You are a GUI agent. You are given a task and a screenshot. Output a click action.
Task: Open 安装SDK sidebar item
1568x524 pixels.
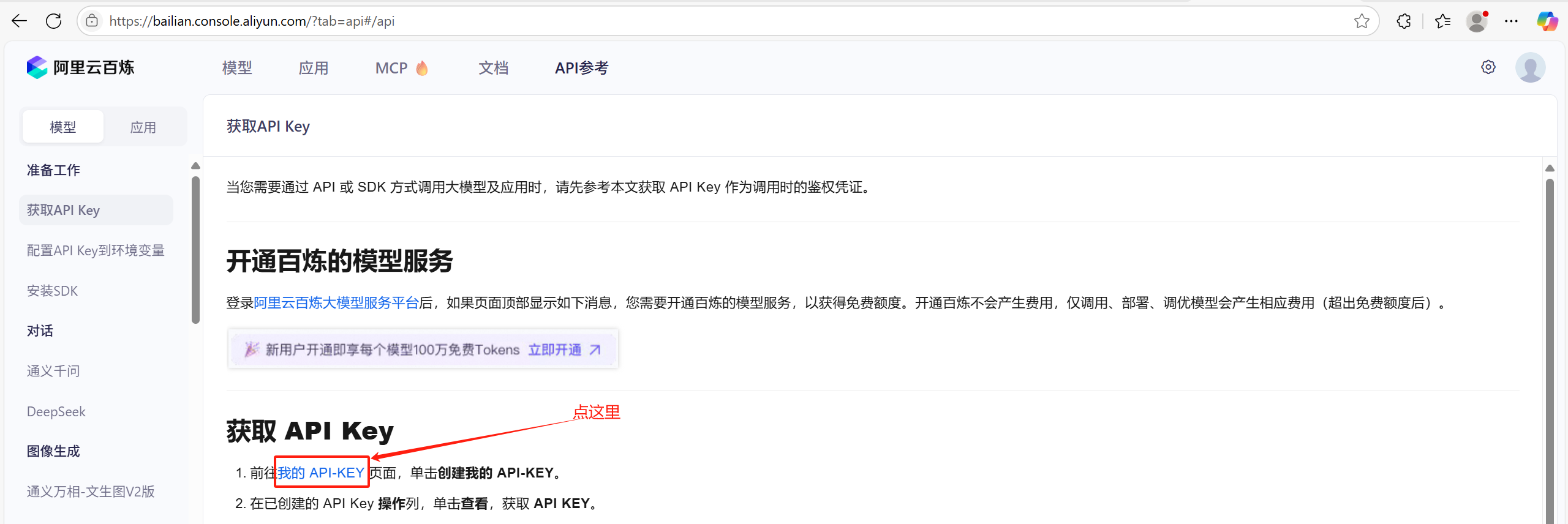coord(53,291)
